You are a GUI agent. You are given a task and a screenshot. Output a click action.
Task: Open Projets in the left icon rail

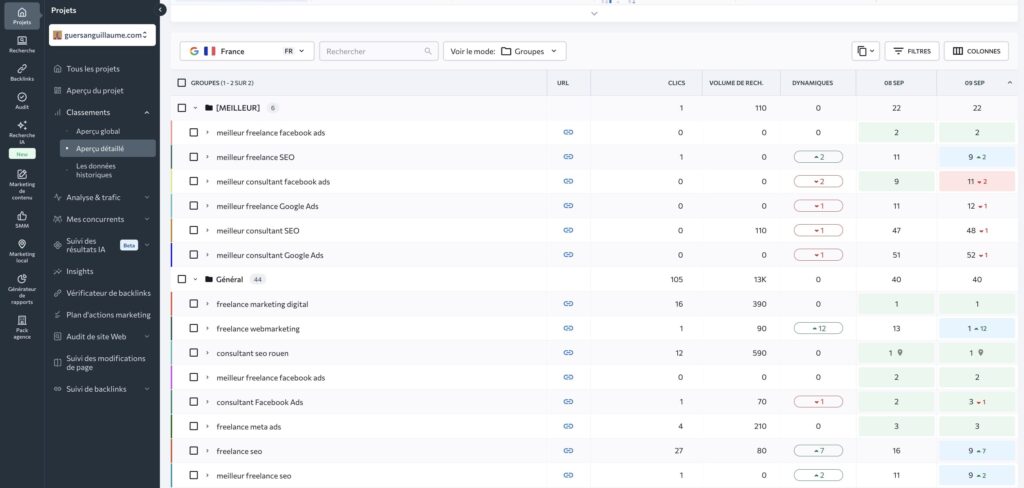[22, 16]
